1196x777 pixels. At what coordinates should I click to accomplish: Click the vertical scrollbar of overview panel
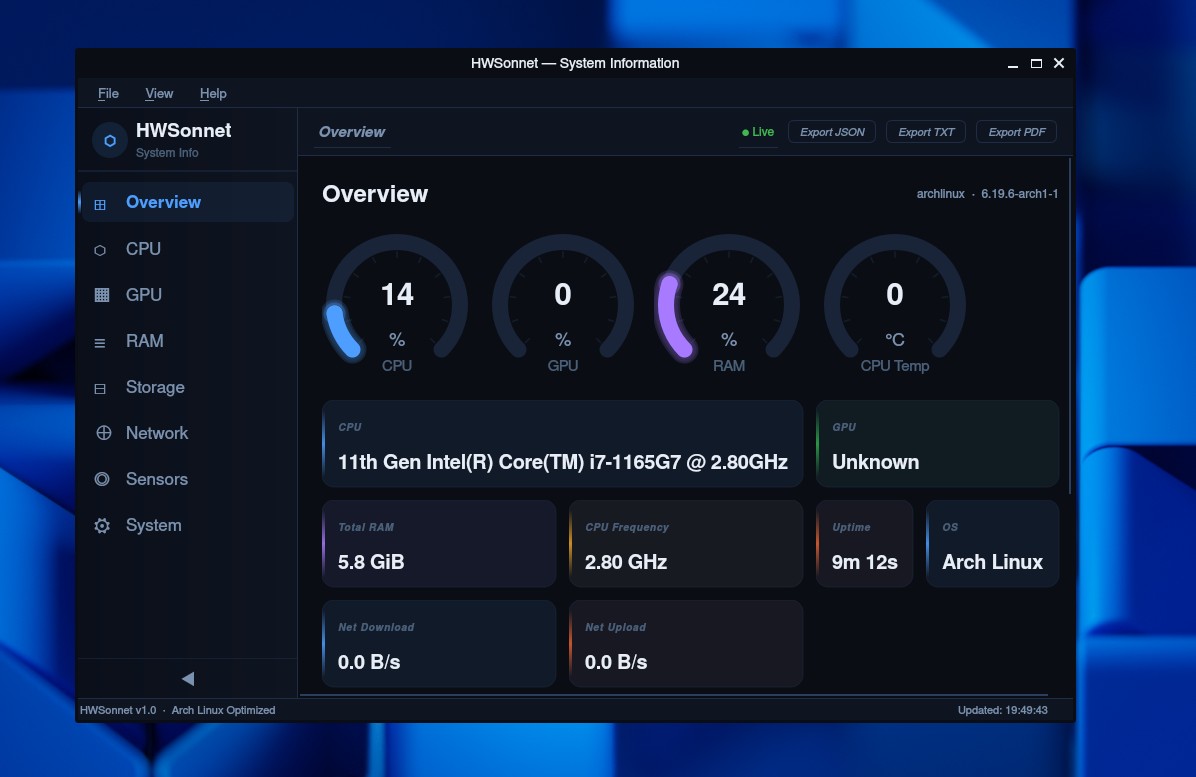pyautogui.click(x=1070, y=326)
